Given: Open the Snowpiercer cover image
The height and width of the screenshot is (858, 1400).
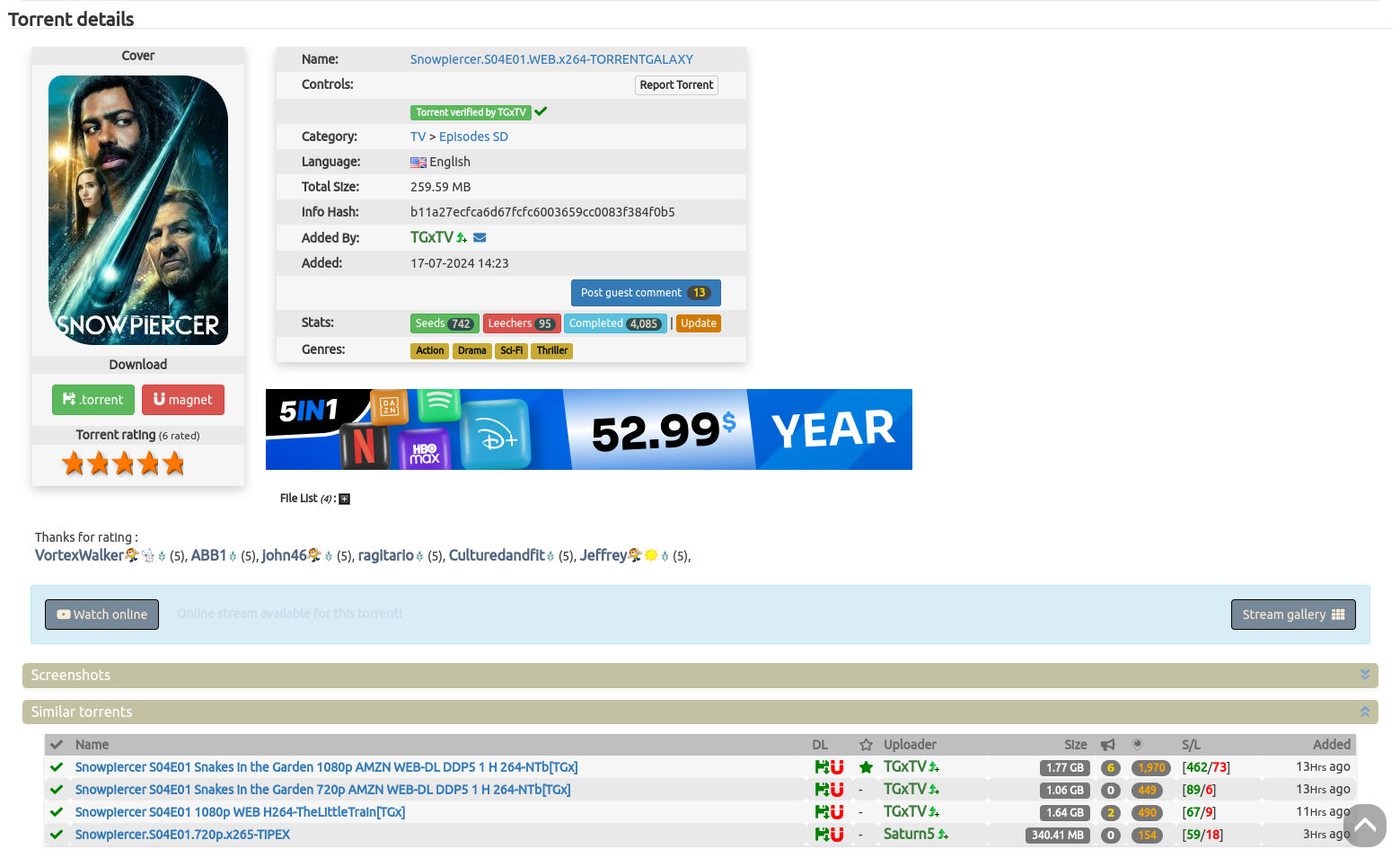Looking at the screenshot, I should pos(138,210).
